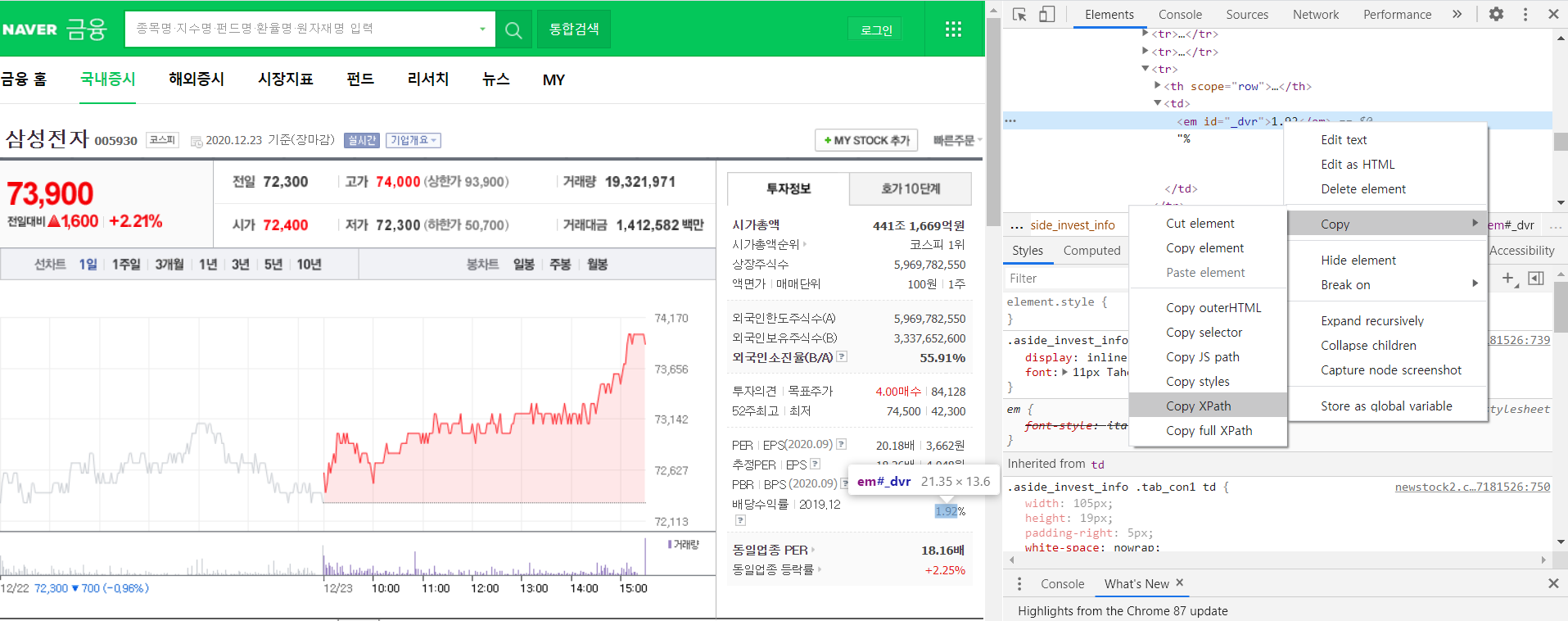Click the NAVER logo
Screen dimensions: 1568x621
29,29
